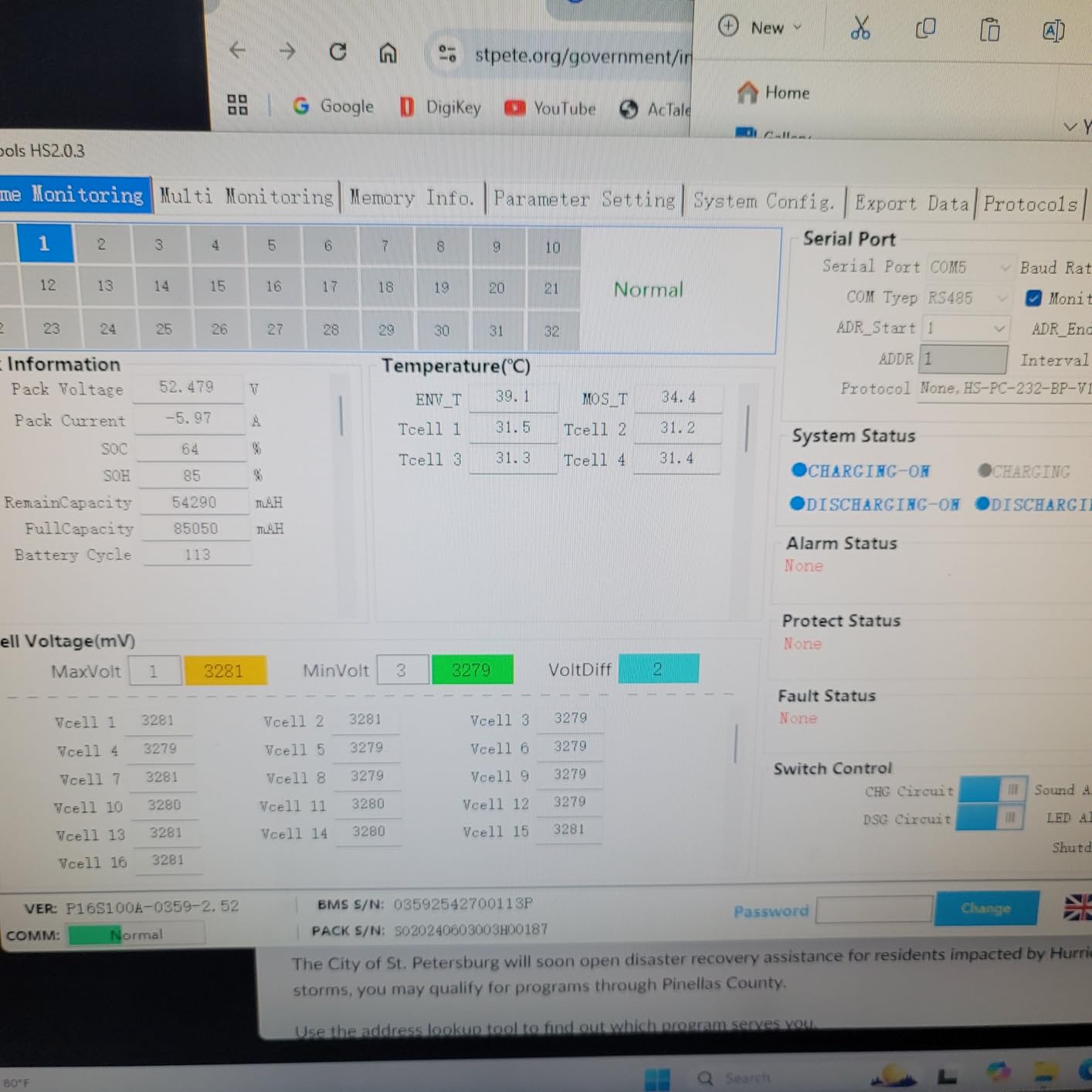Go to browser home page icon
Screen dimensions: 1092x1092
388,53
